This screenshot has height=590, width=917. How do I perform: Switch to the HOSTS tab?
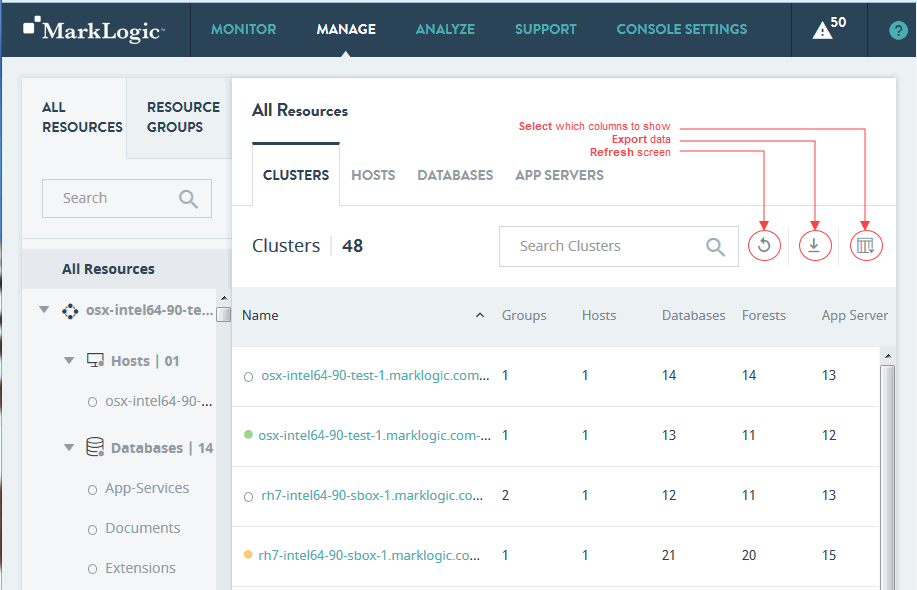373,175
